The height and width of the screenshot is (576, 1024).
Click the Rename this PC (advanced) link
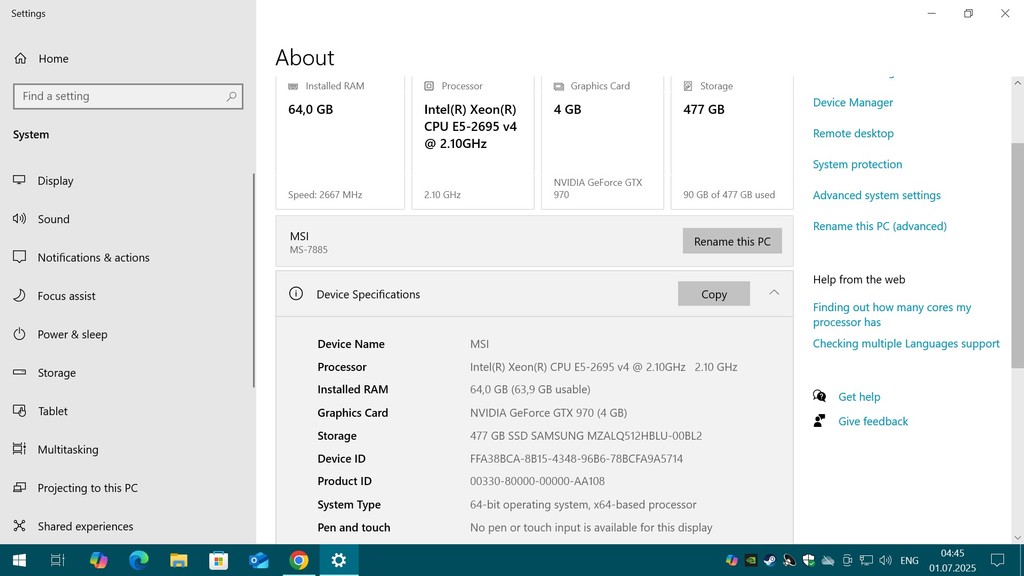(880, 226)
